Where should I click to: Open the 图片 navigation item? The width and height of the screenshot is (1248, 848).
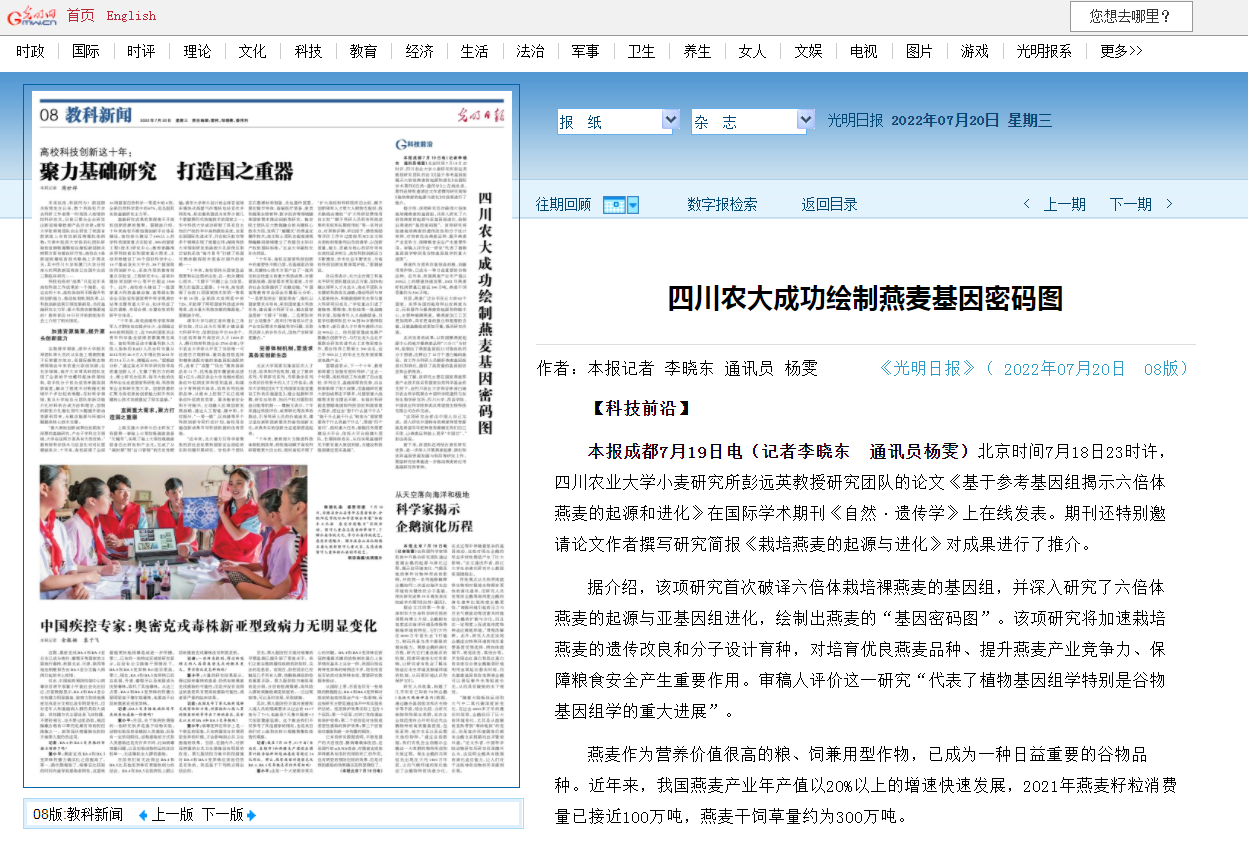919,51
